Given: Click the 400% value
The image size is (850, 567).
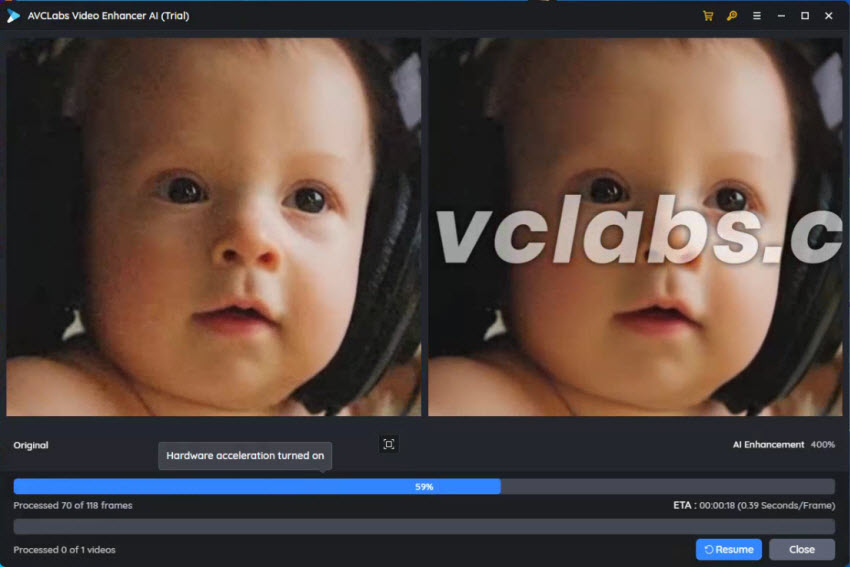Looking at the screenshot, I should coord(822,444).
